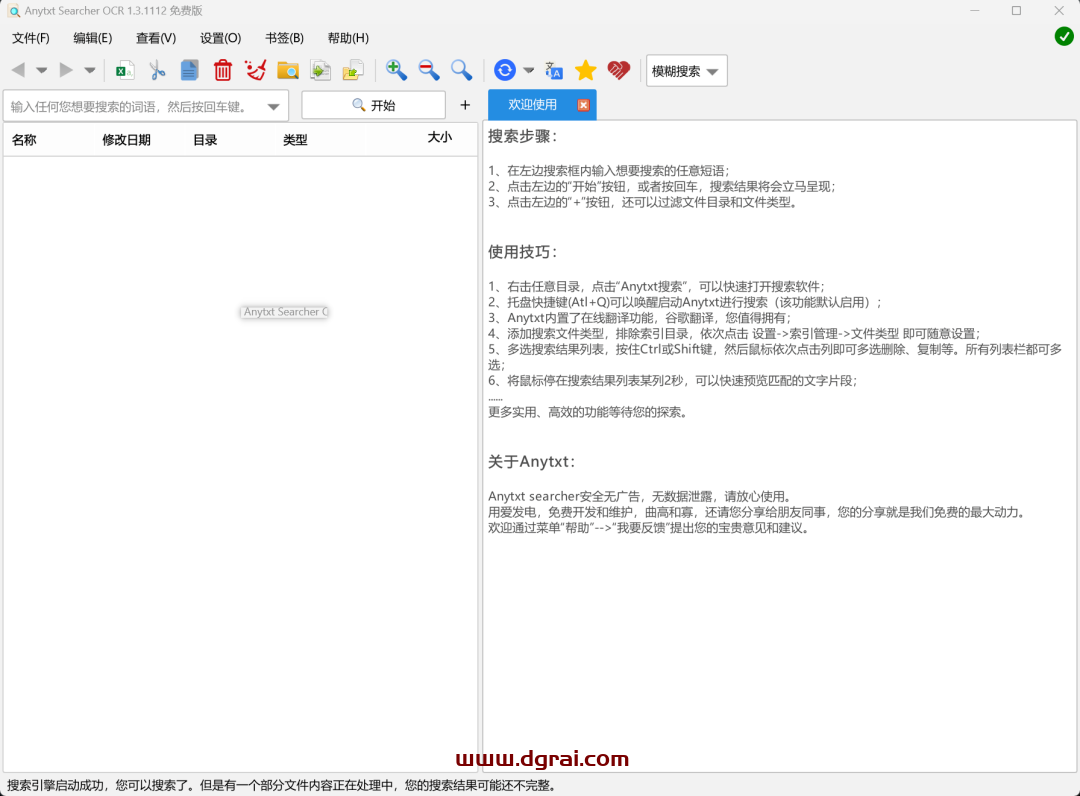Click the zoom out magnifier icon

point(429,70)
